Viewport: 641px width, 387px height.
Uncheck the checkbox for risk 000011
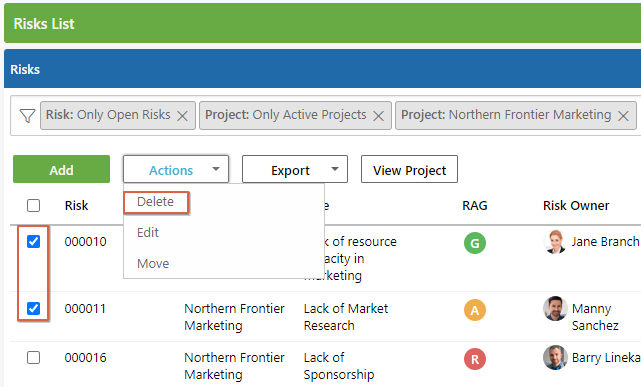(34, 309)
